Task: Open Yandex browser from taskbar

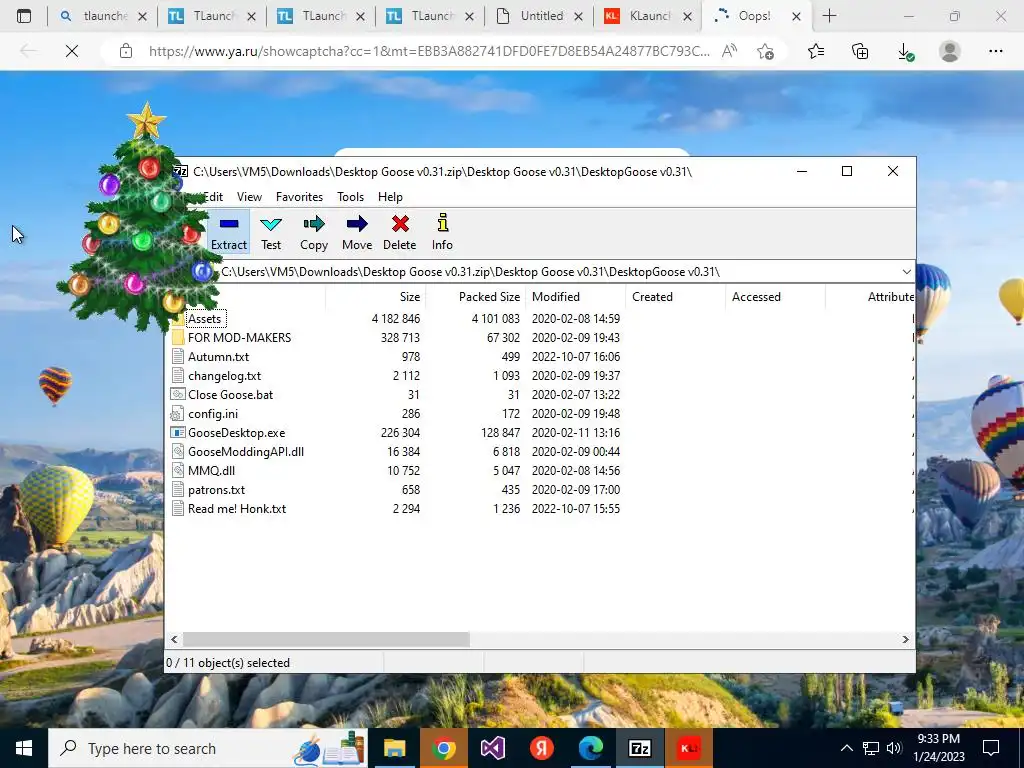Action: click(x=541, y=748)
